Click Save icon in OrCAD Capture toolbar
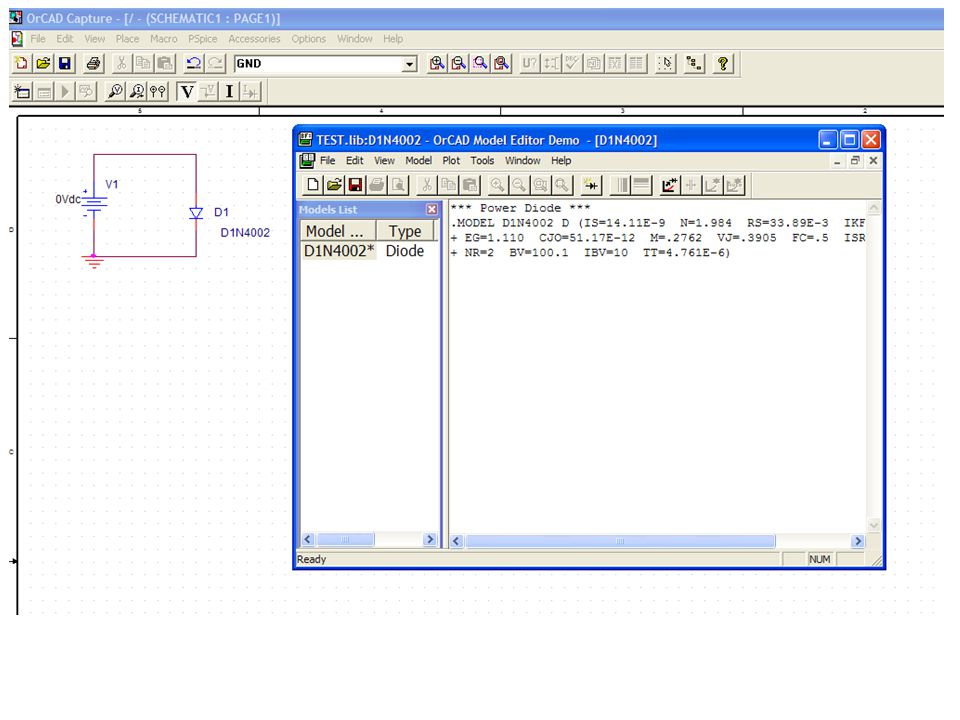 65,63
